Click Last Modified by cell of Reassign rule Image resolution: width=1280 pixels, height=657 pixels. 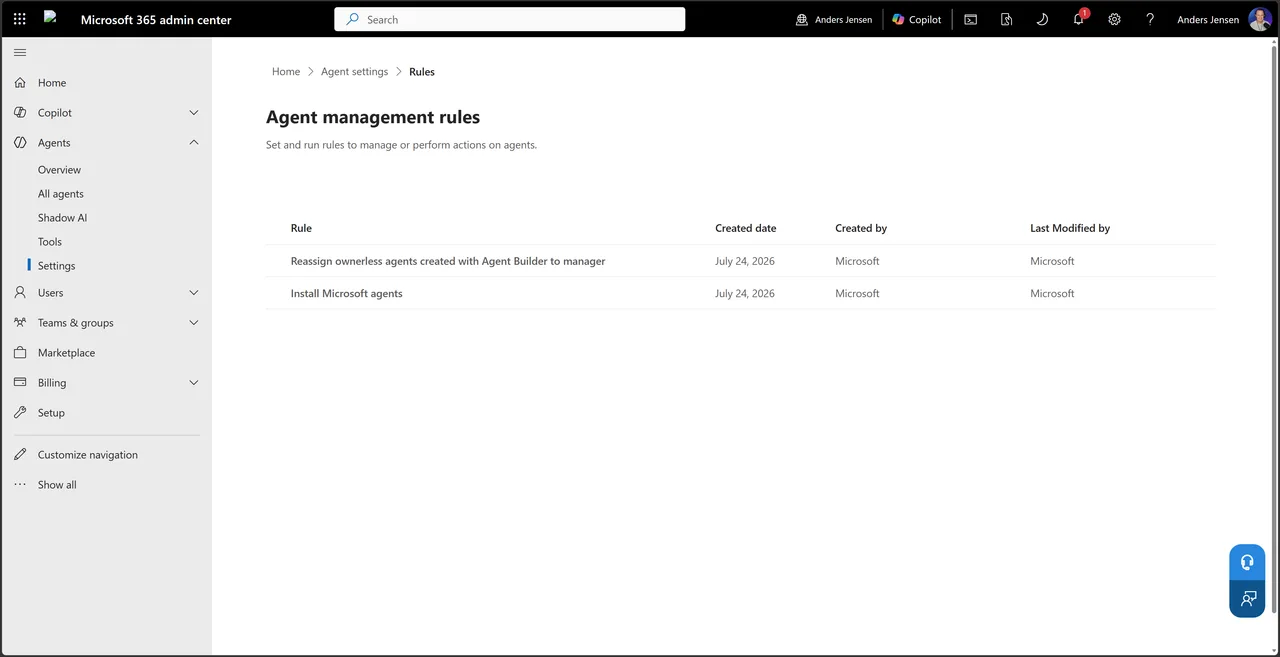tap(1052, 261)
